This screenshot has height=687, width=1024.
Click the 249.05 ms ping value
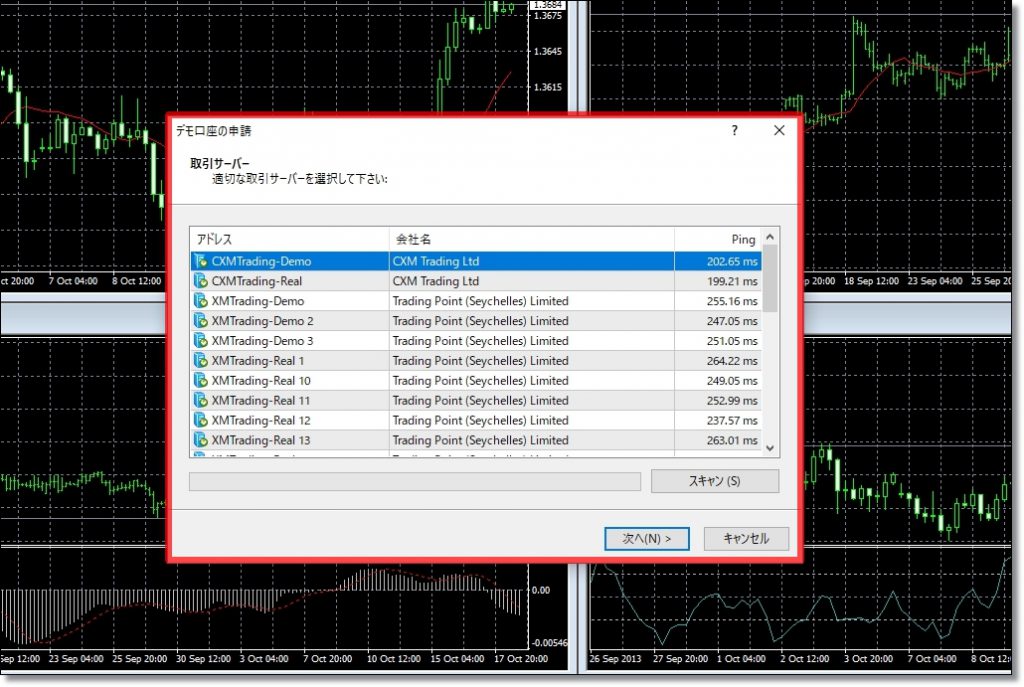pyautogui.click(x=732, y=380)
